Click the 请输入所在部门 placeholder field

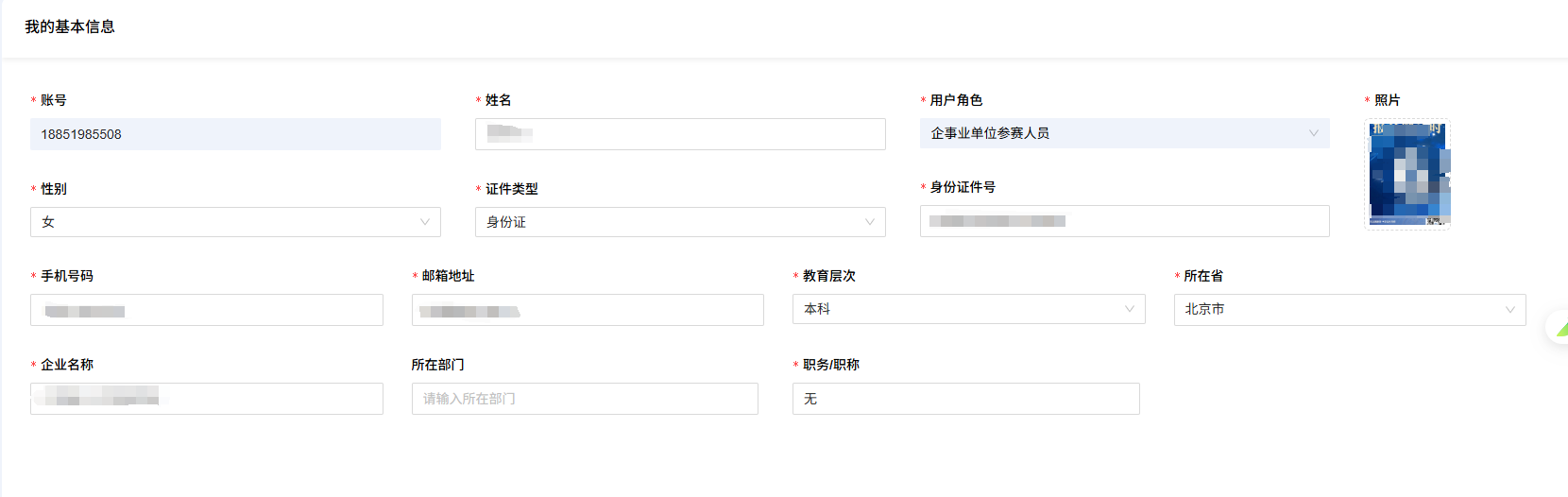[x=585, y=399]
